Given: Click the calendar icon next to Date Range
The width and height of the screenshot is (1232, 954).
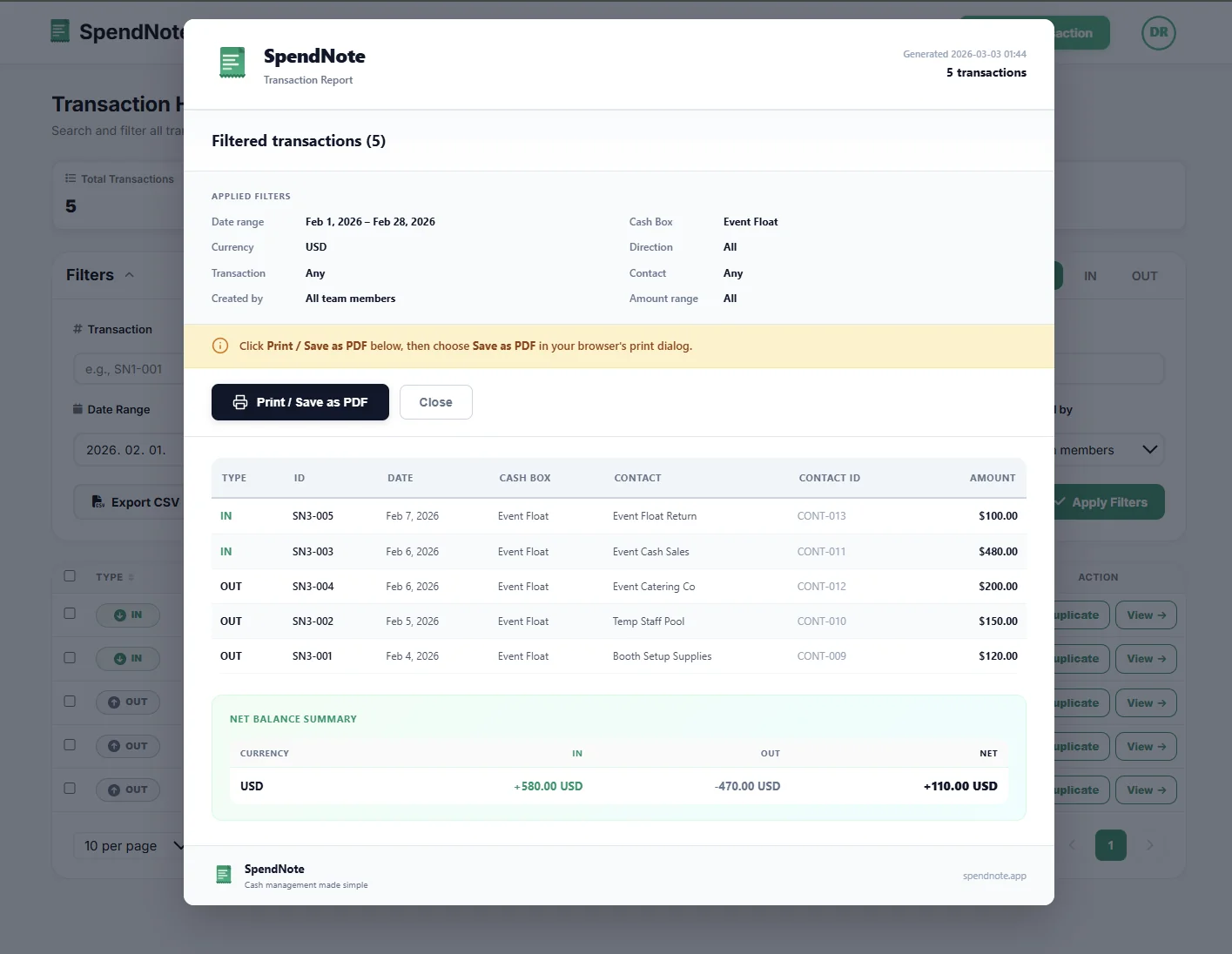Looking at the screenshot, I should point(77,409).
